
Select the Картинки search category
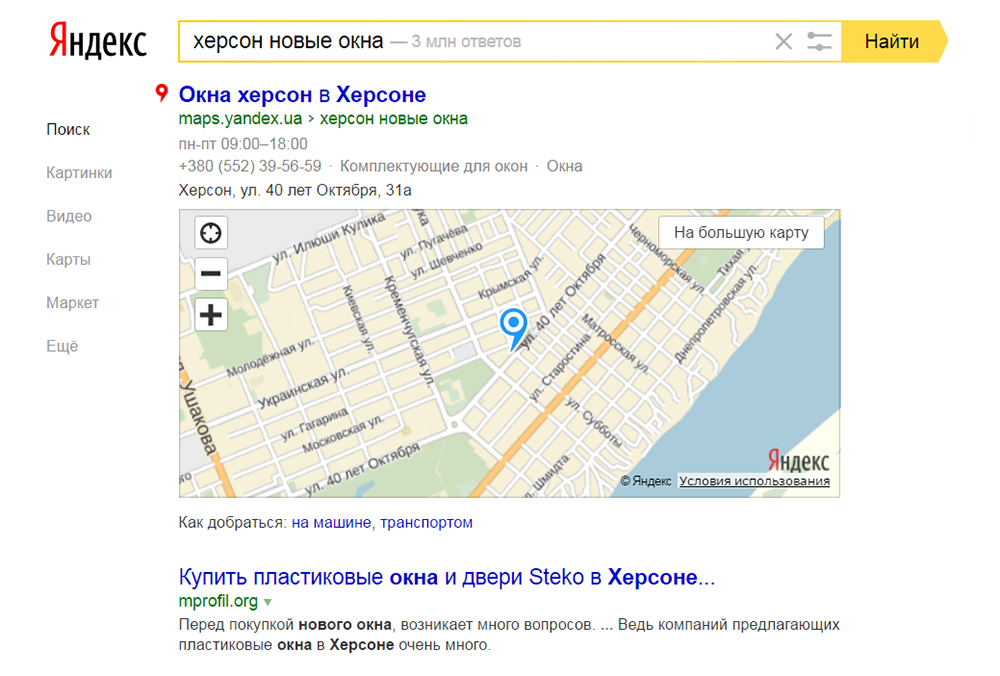(x=79, y=173)
